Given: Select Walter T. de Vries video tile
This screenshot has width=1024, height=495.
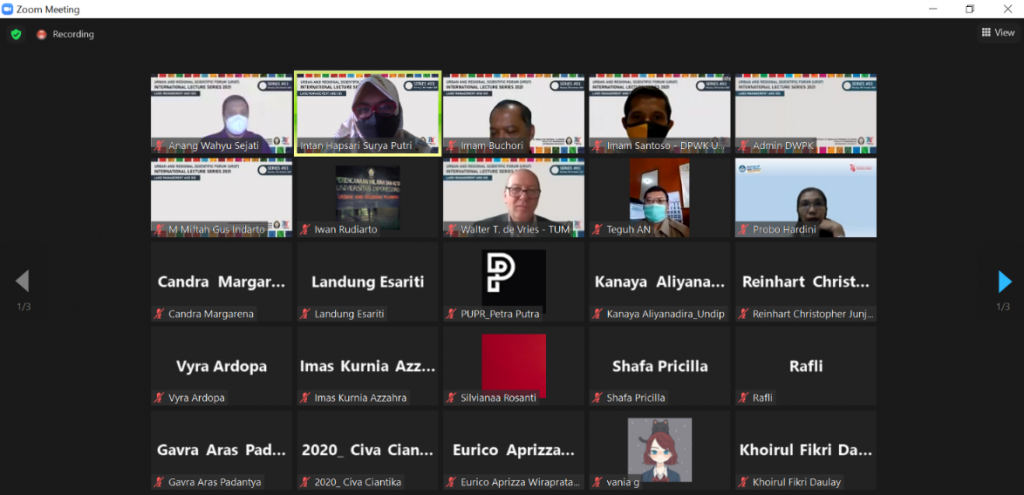Looking at the screenshot, I should click(513, 196).
